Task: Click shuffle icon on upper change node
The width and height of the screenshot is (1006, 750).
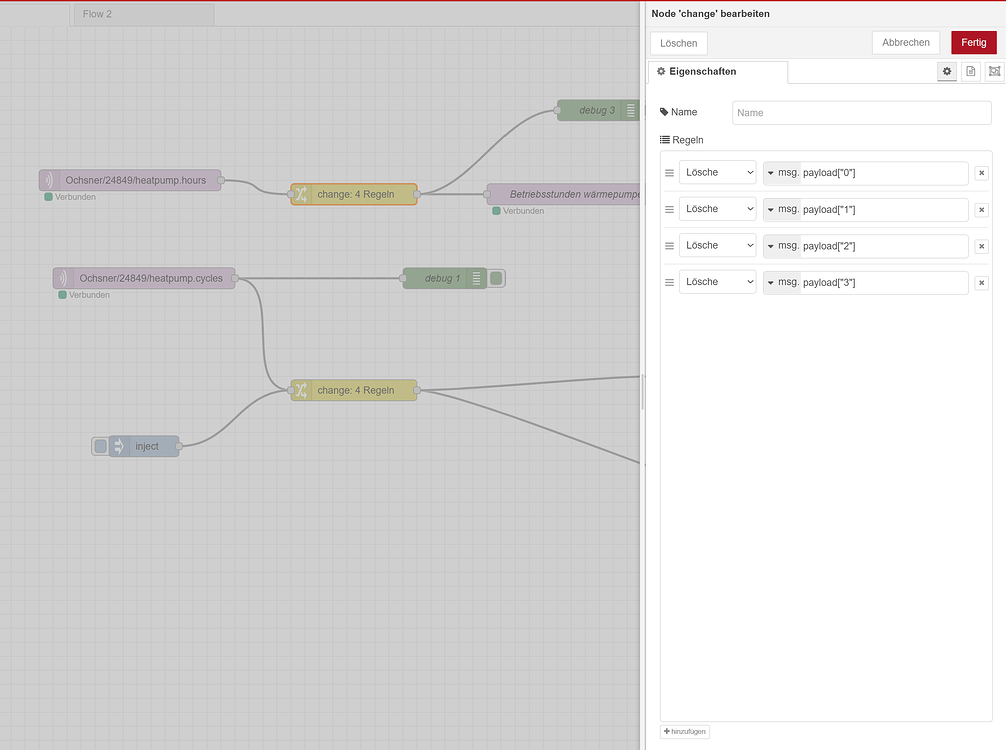Action: pos(301,194)
